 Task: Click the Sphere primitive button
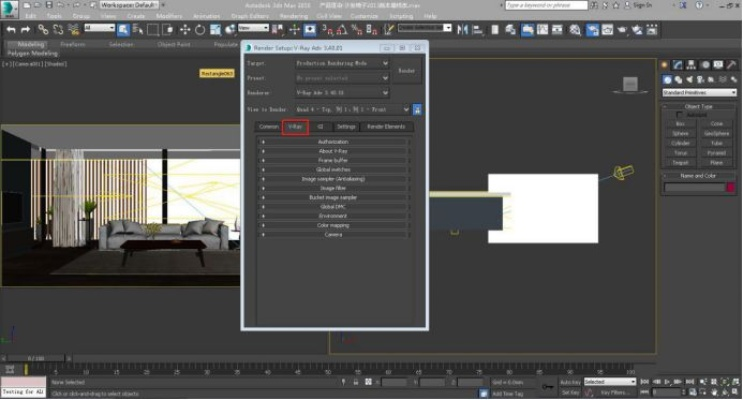(x=680, y=132)
